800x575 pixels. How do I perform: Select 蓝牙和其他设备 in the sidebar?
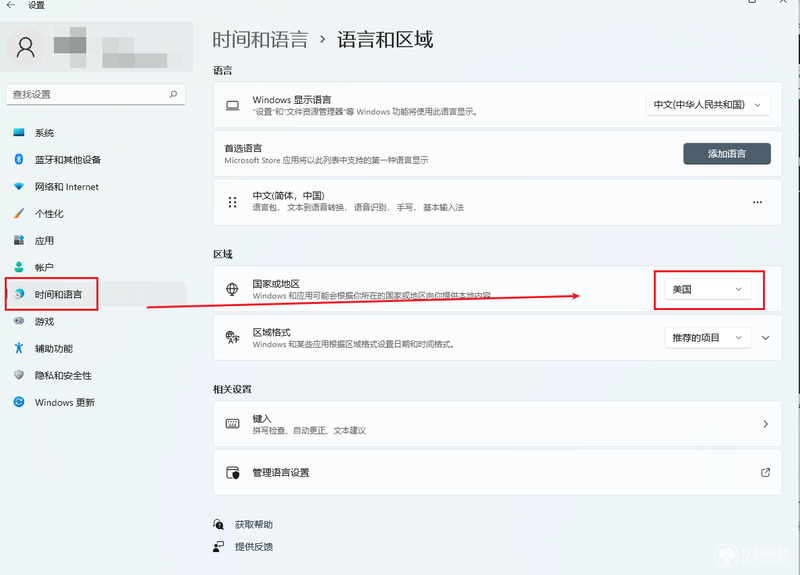pos(95,160)
